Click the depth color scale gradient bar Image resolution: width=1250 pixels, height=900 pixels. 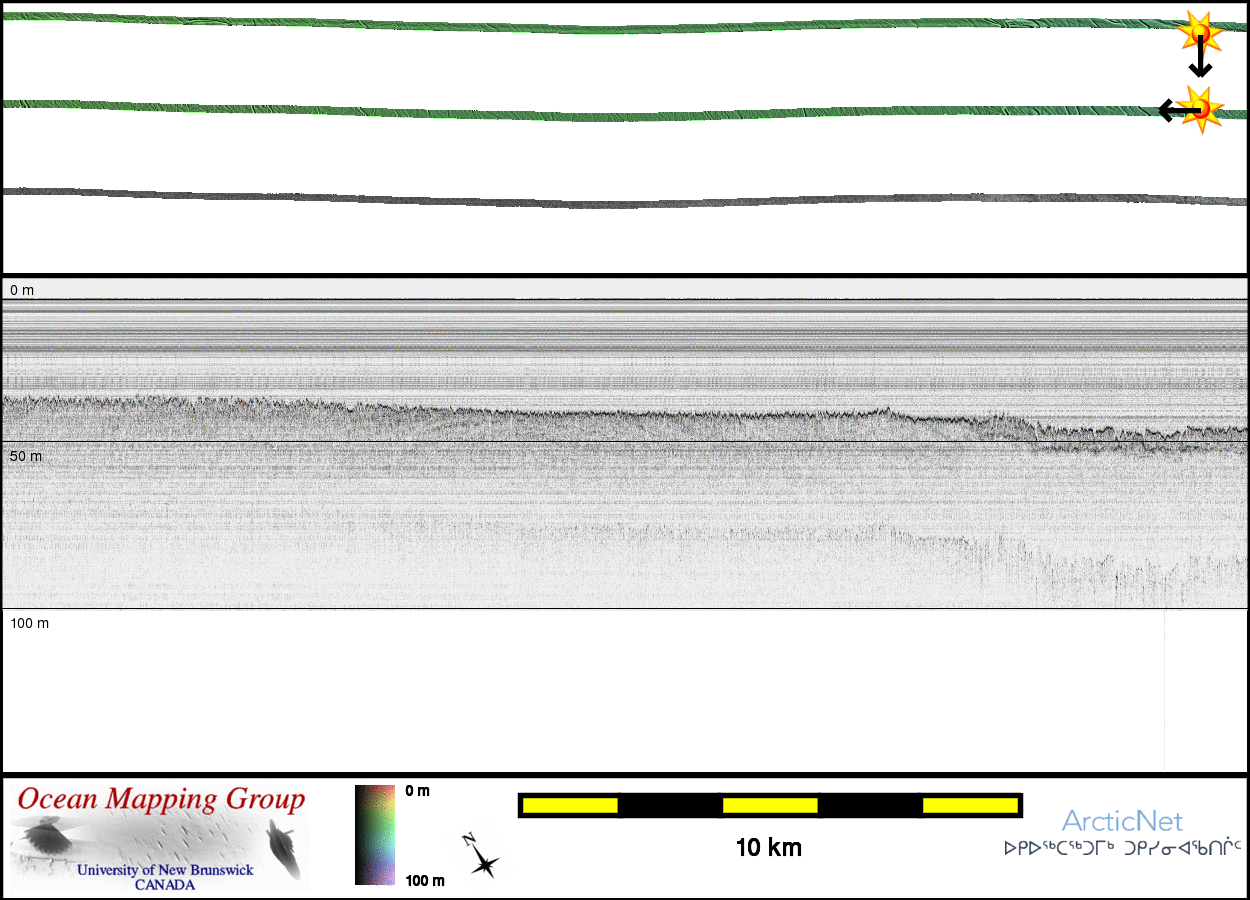click(375, 835)
